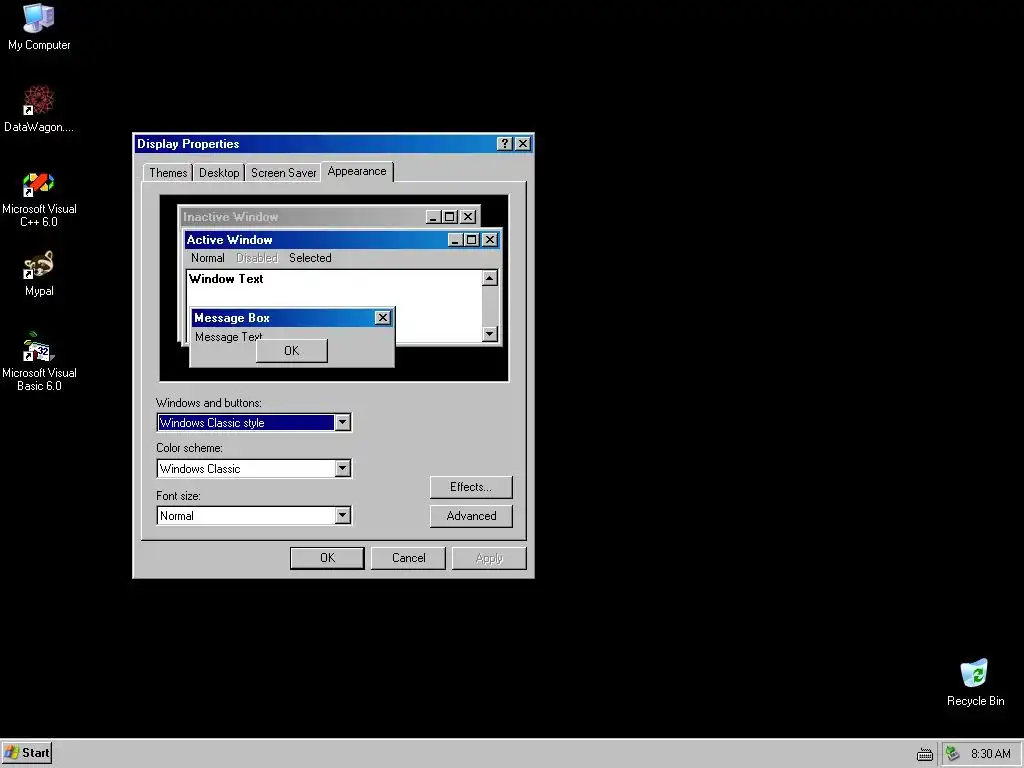Click the preview Message Box OK button
1024x768 pixels.
point(291,351)
